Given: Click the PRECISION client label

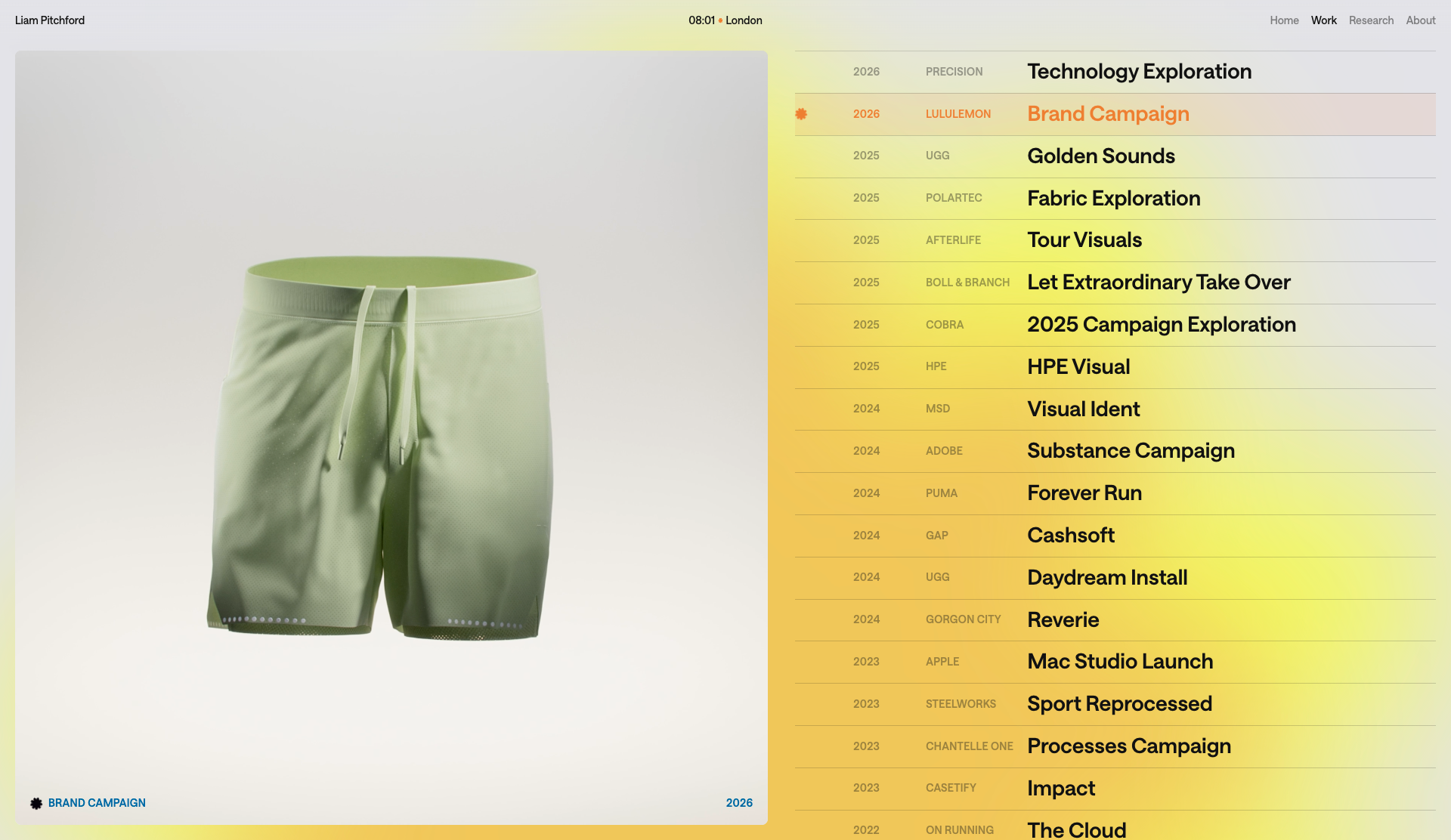Looking at the screenshot, I should (954, 72).
